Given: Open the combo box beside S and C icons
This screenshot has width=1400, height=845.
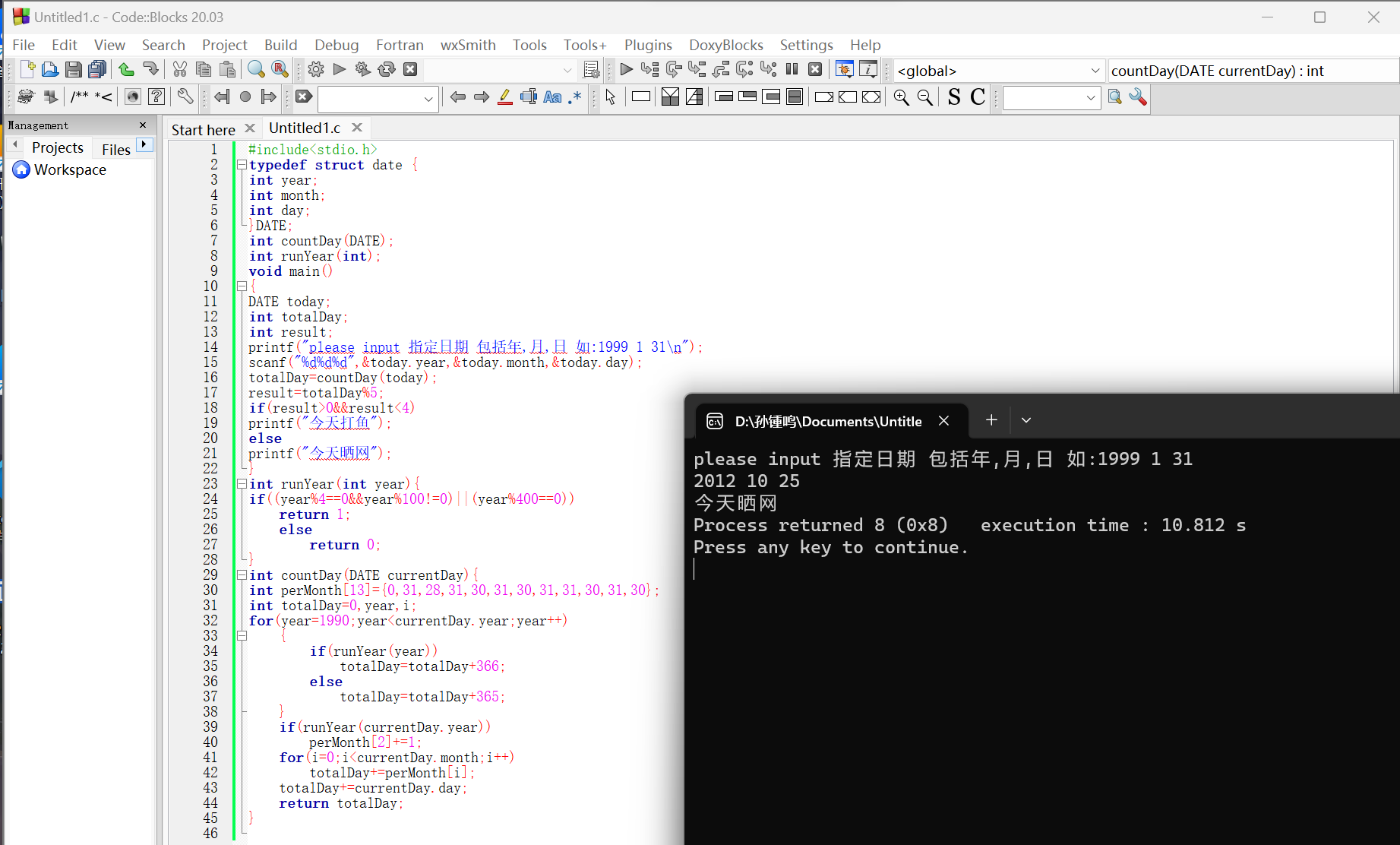Looking at the screenshot, I should point(1051,98).
